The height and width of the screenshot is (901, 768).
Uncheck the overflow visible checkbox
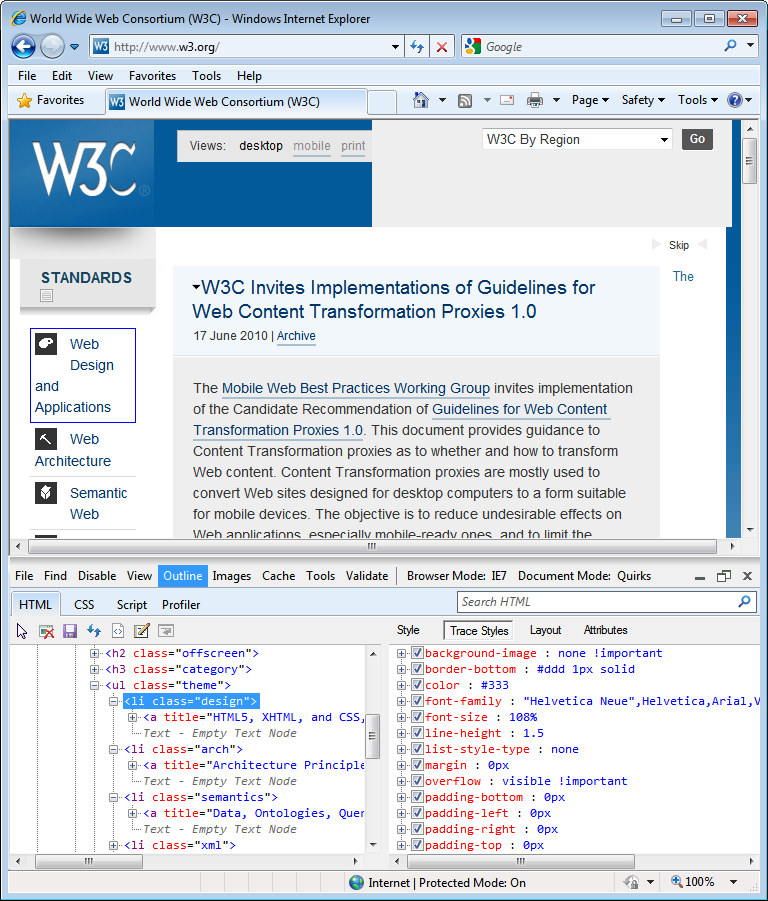point(418,781)
